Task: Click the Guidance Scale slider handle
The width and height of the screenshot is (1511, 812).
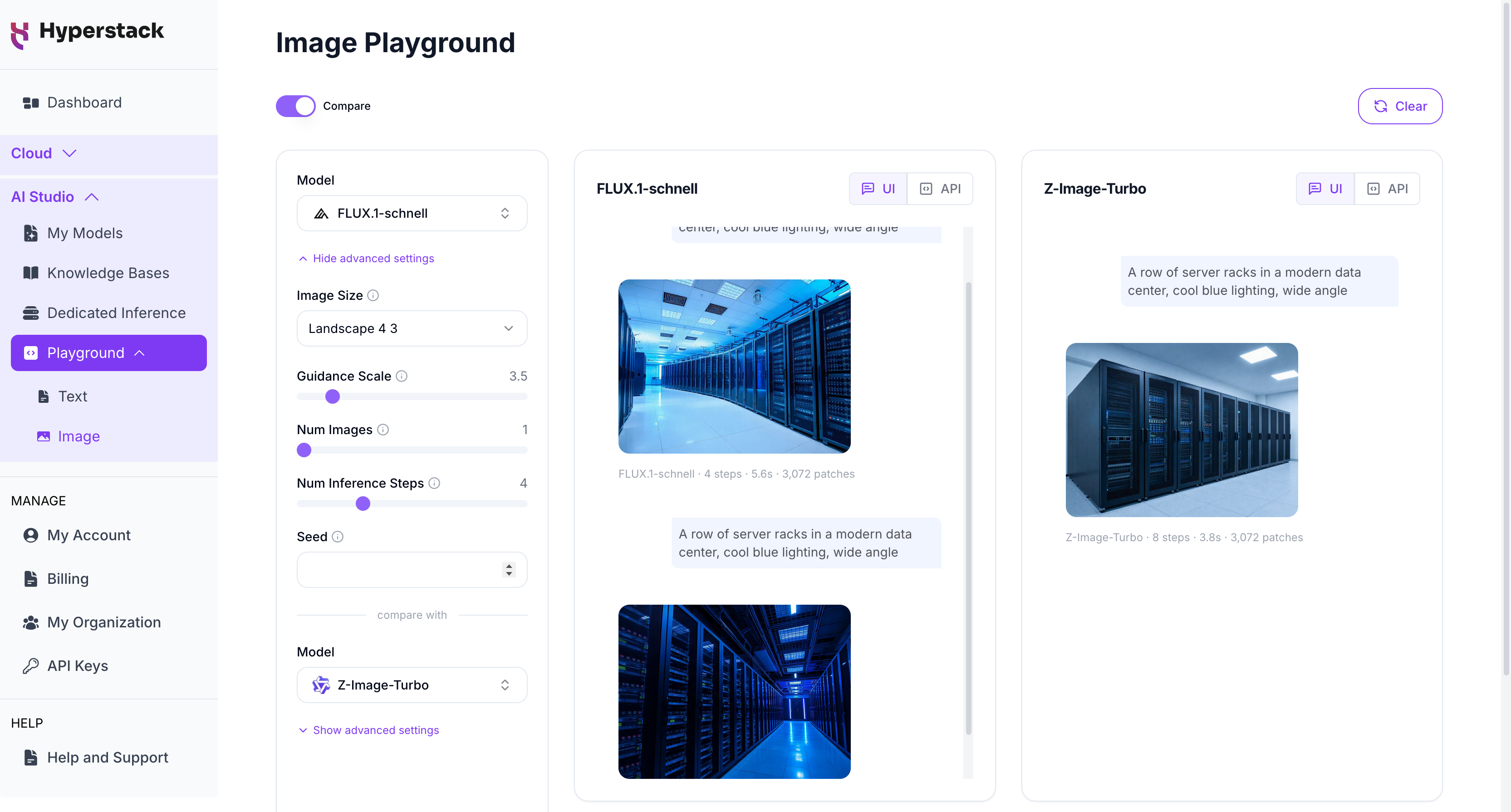Action: click(x=333, y=397)
